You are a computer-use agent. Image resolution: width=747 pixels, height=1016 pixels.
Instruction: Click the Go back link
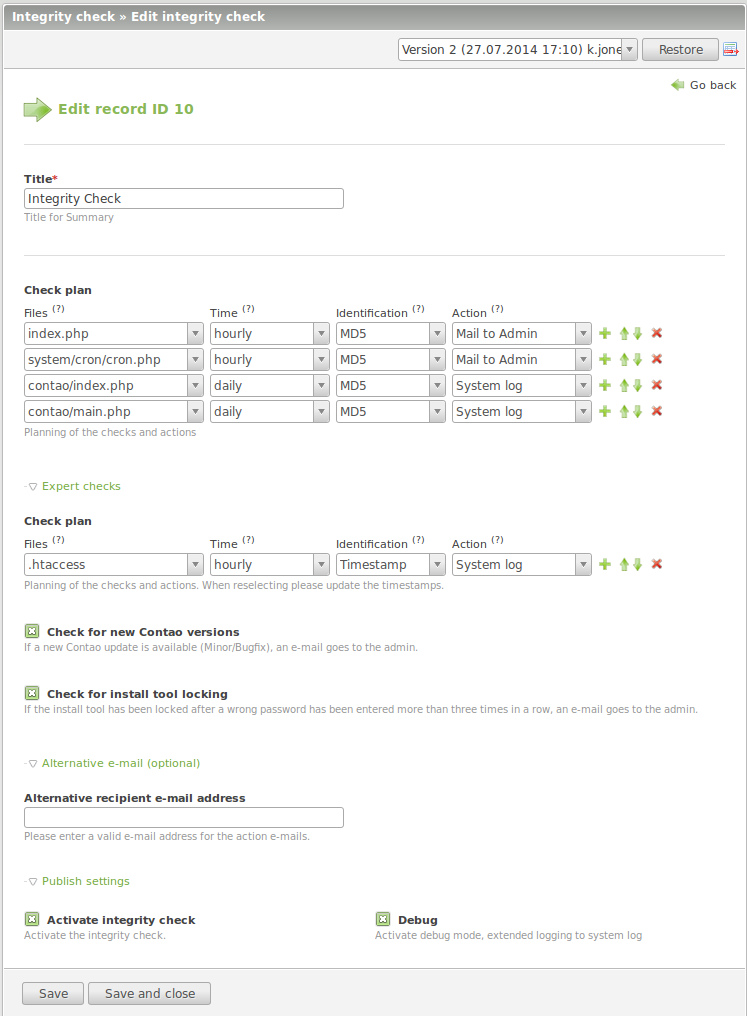click(x=704, y=86)
